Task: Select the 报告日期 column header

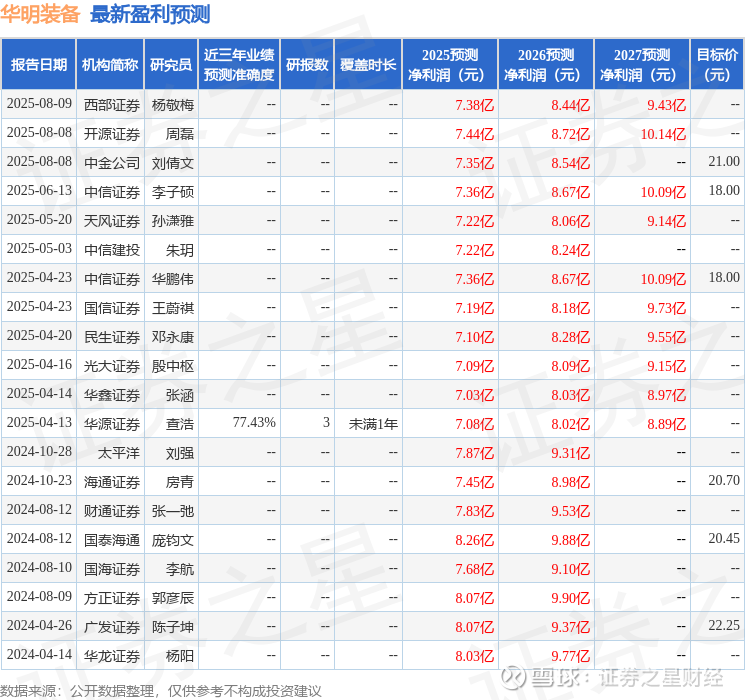Action: 38,65
